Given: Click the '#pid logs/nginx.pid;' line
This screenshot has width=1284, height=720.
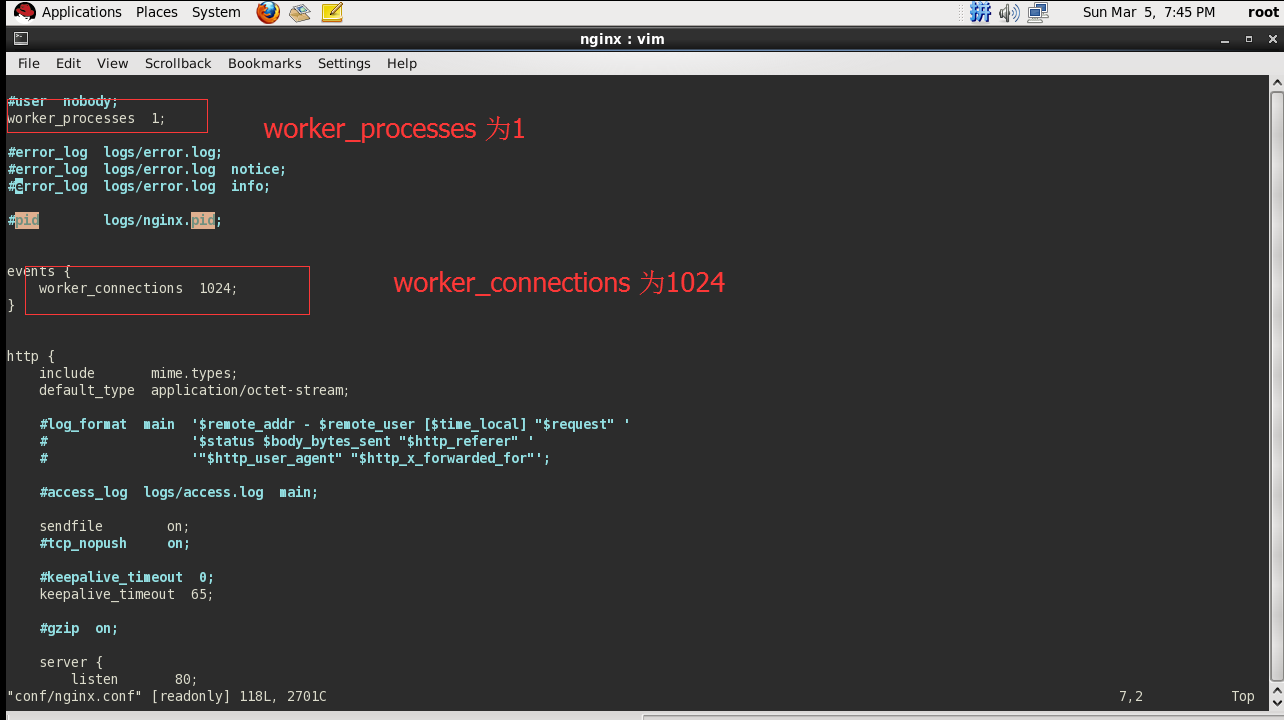Looking at the screenshot, I should coord(115,220).
